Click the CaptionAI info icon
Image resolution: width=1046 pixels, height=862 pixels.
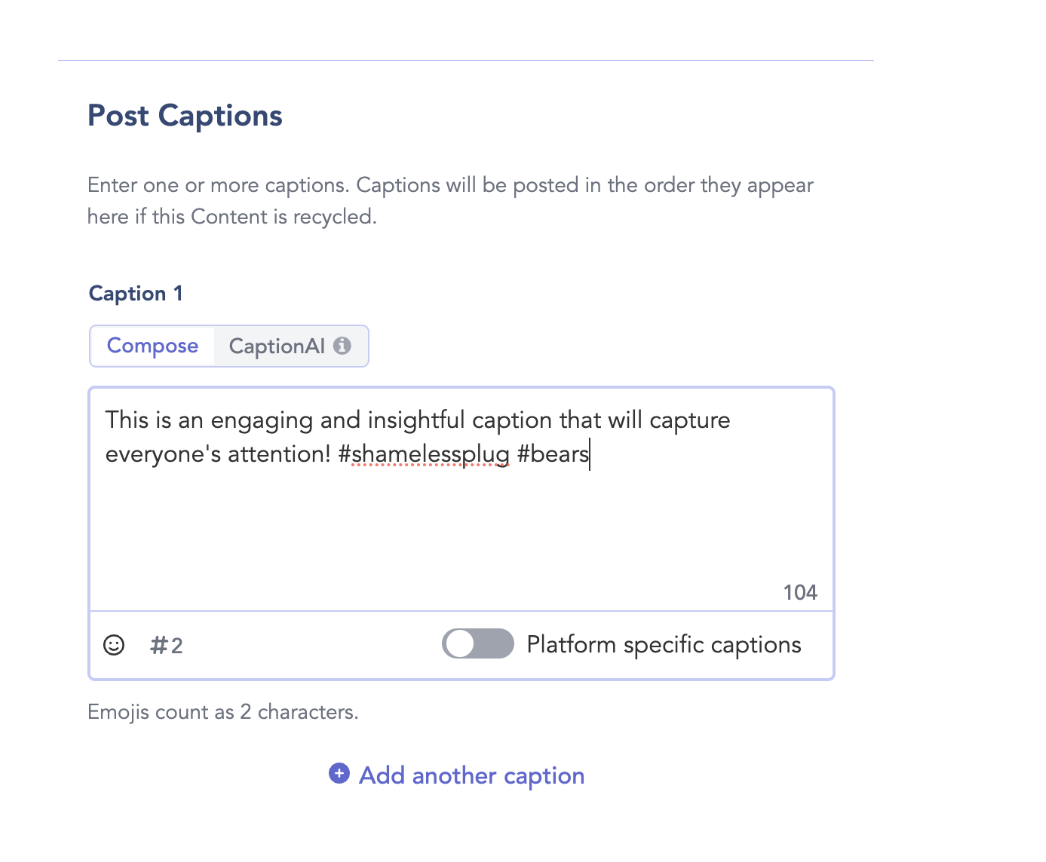pyautogui.click(x=342, y=346)
